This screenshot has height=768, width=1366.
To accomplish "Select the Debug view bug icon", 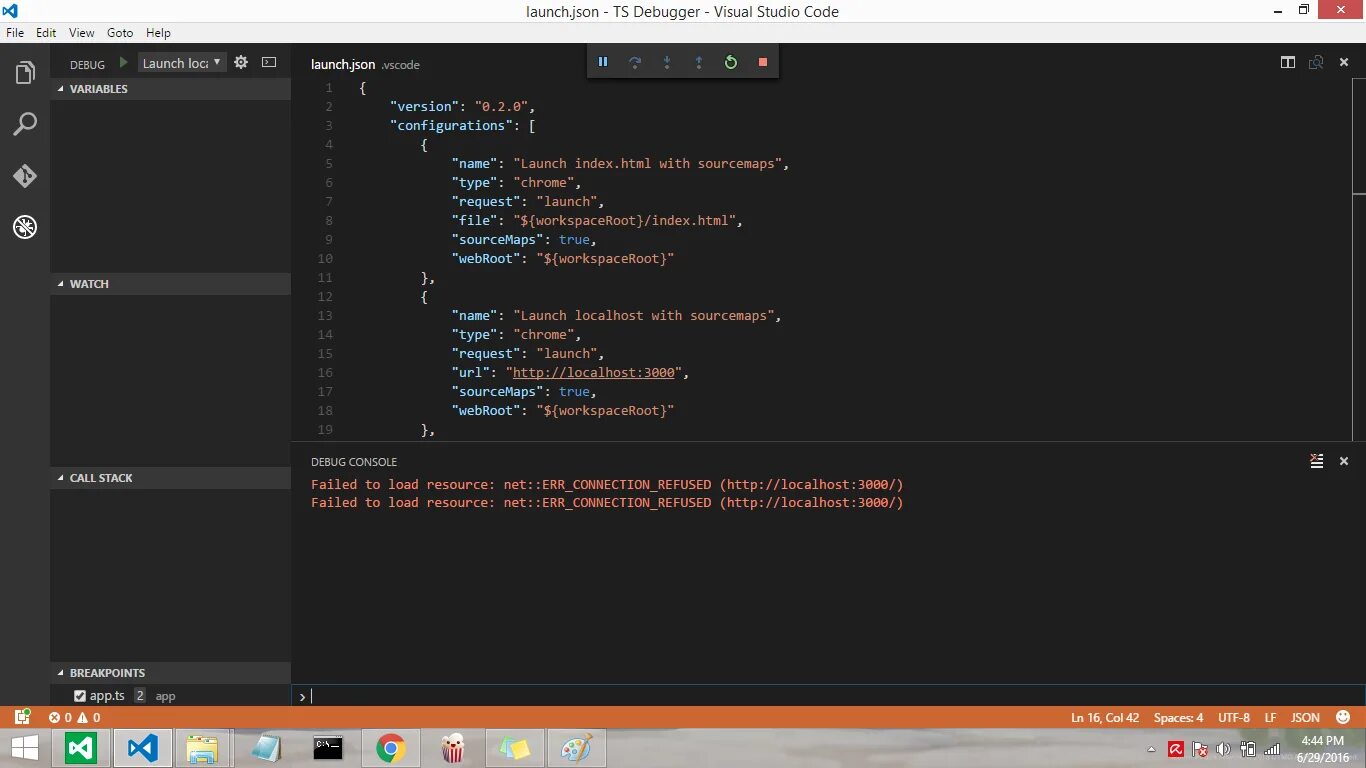I will pos(25,227).
